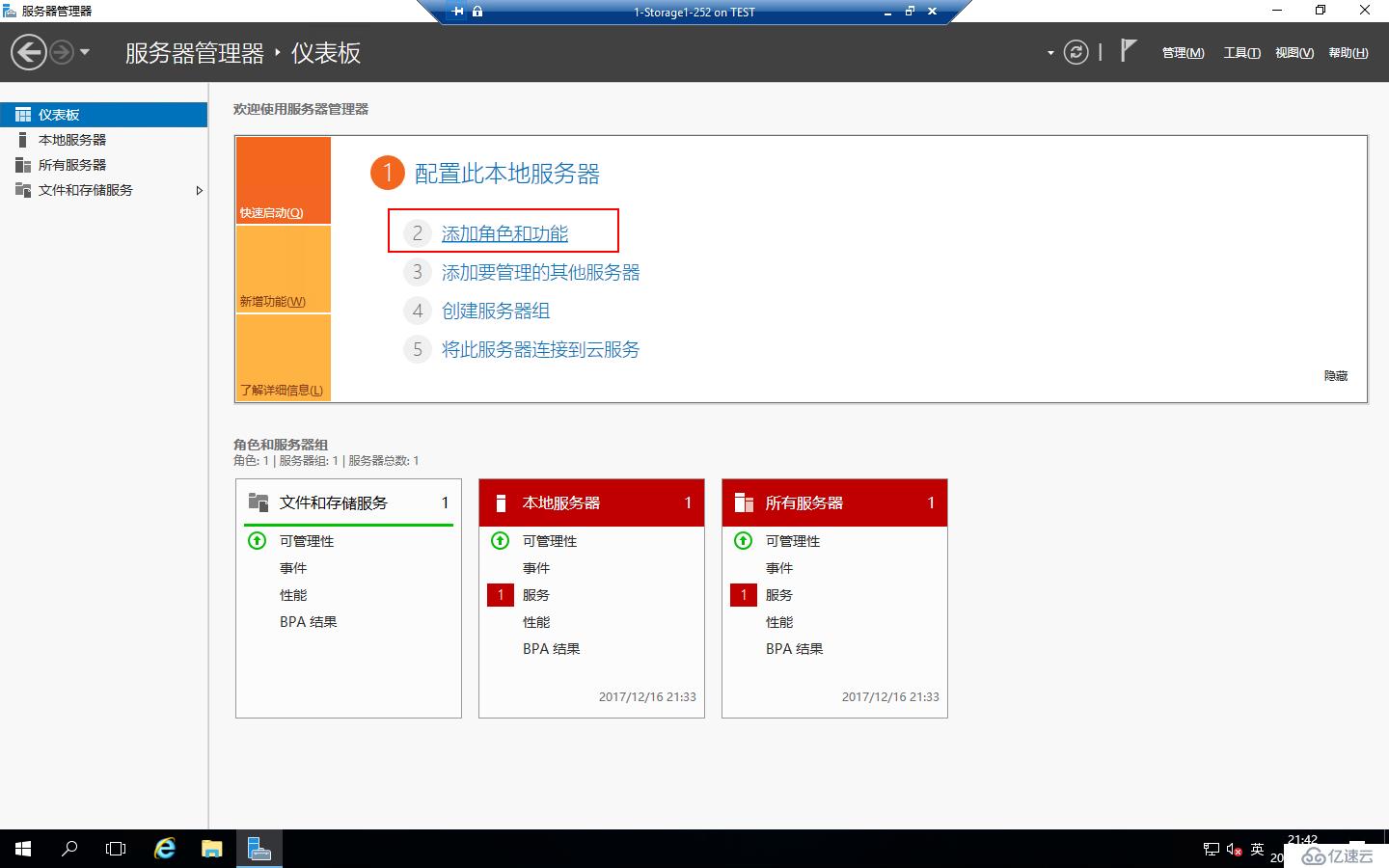The height and width of the screenshot is (868, 1389).
Task: Open the 工具(T) menu
Action: pos(1241,53)
